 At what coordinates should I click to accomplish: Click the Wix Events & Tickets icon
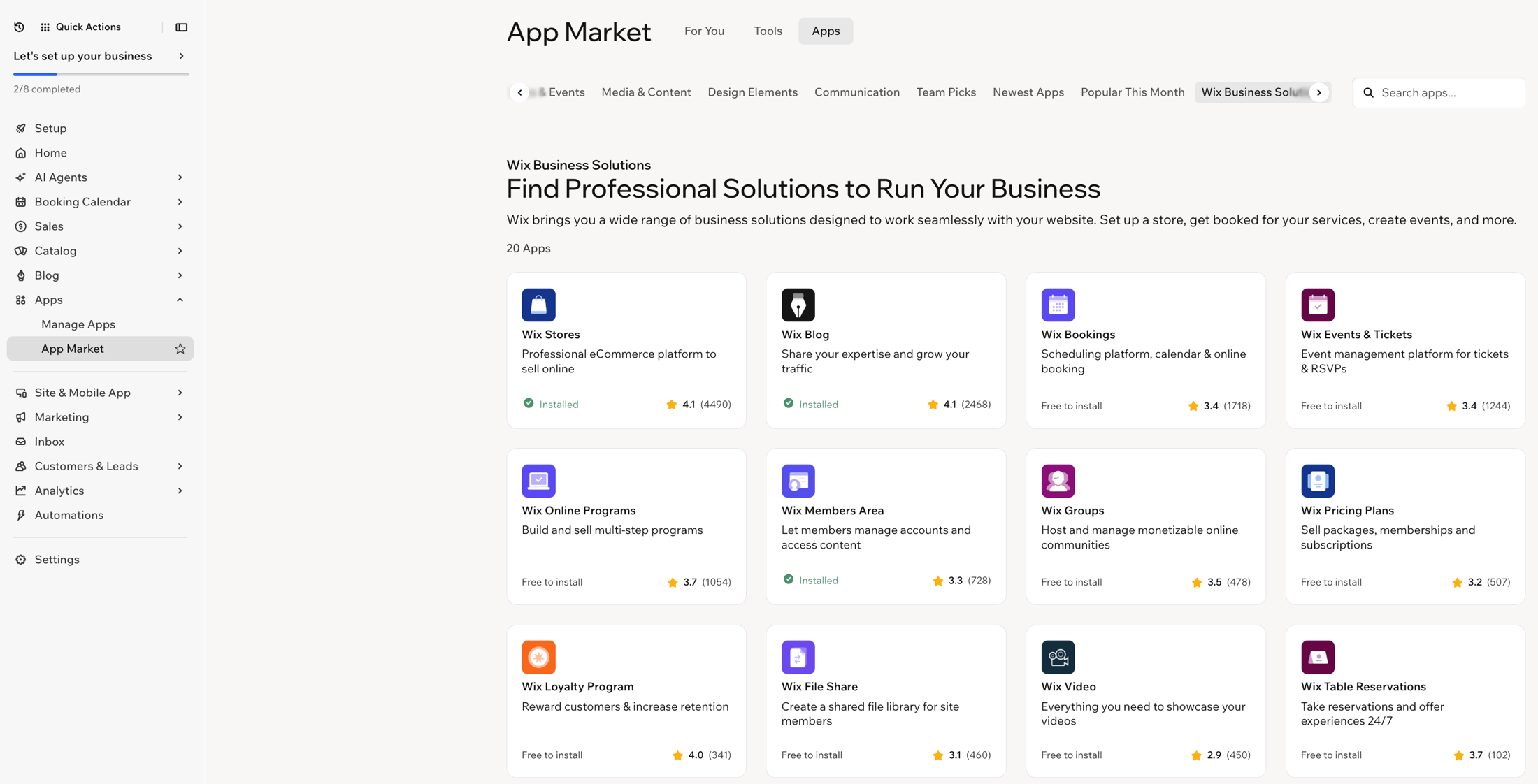[1317, 305]
